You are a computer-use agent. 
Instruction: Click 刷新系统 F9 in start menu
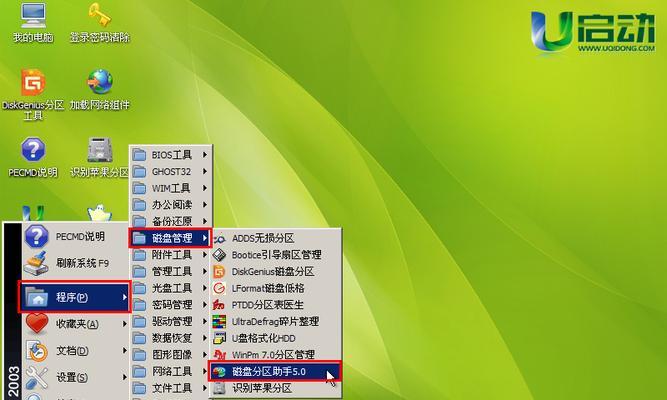tap(82, 263)
